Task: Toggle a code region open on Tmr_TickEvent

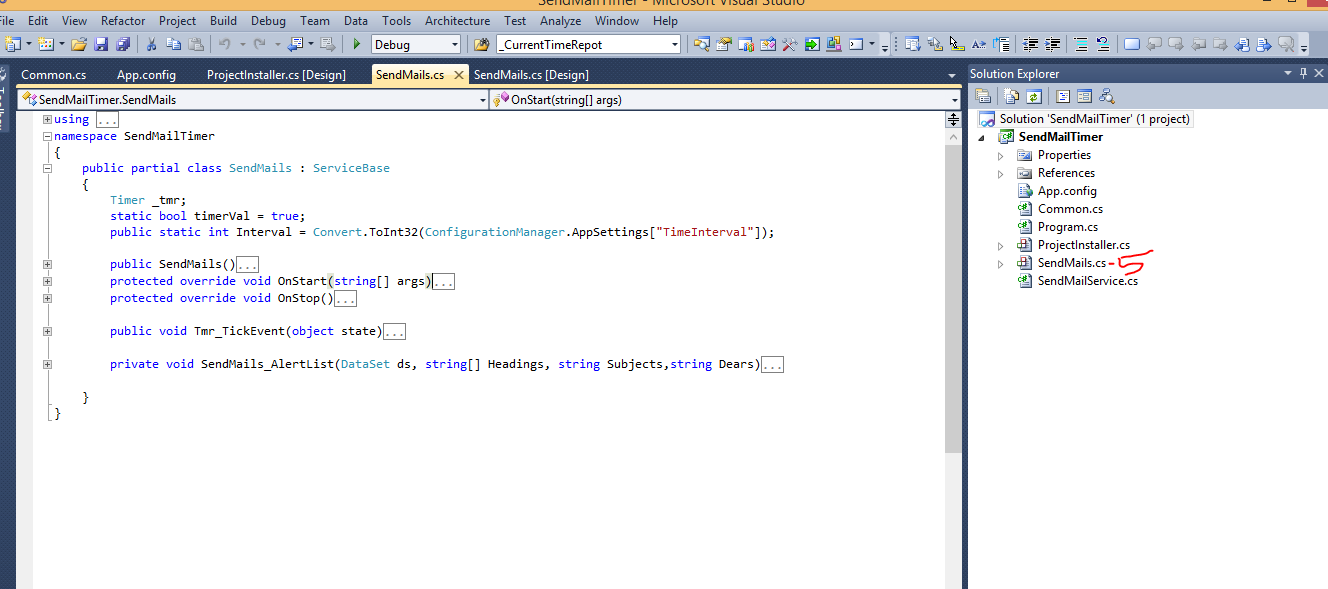Action: (47, 331)
